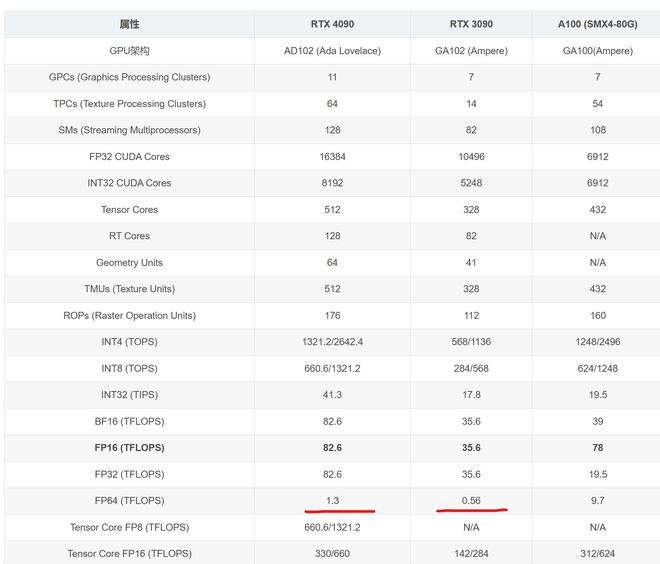Viewport: 660px width, 564px height.
Task: Click the RTX 4090 GPCs value 11
Action: [332, 77]
